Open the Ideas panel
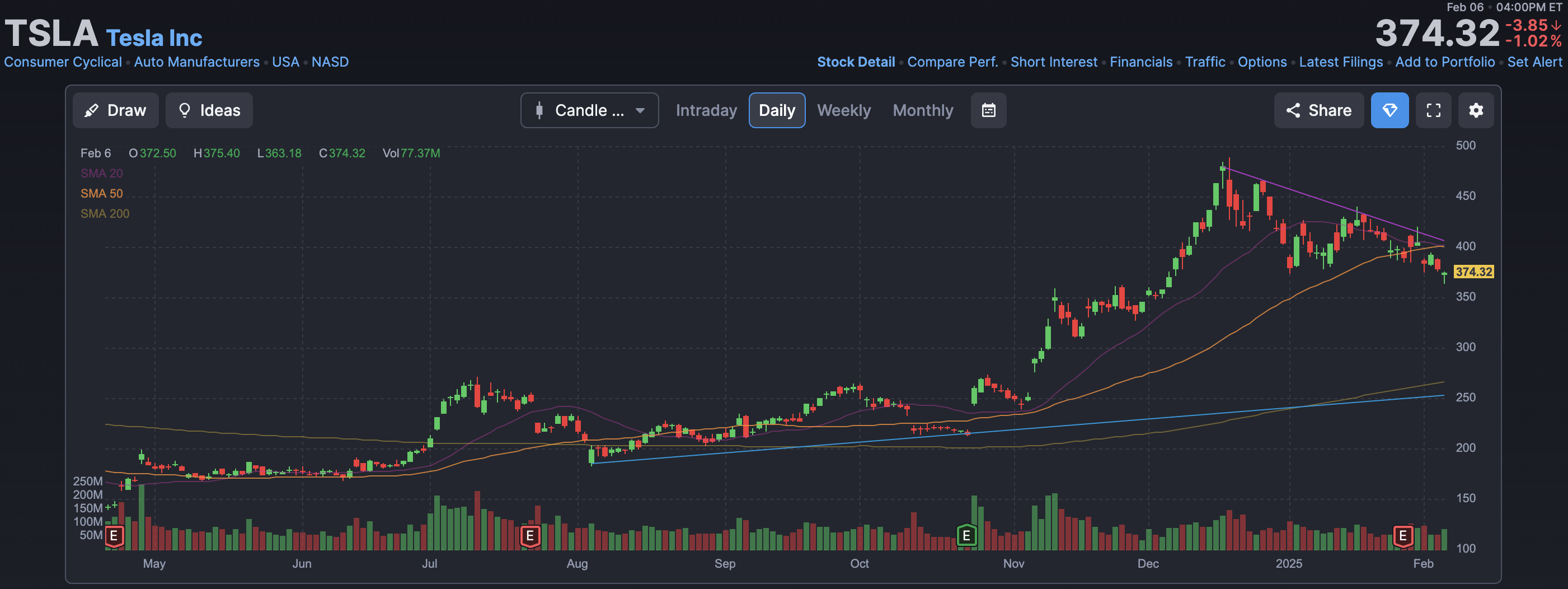Image resolution: width=1568 pixels, height=589 pixels. click(x=209, y=110)
